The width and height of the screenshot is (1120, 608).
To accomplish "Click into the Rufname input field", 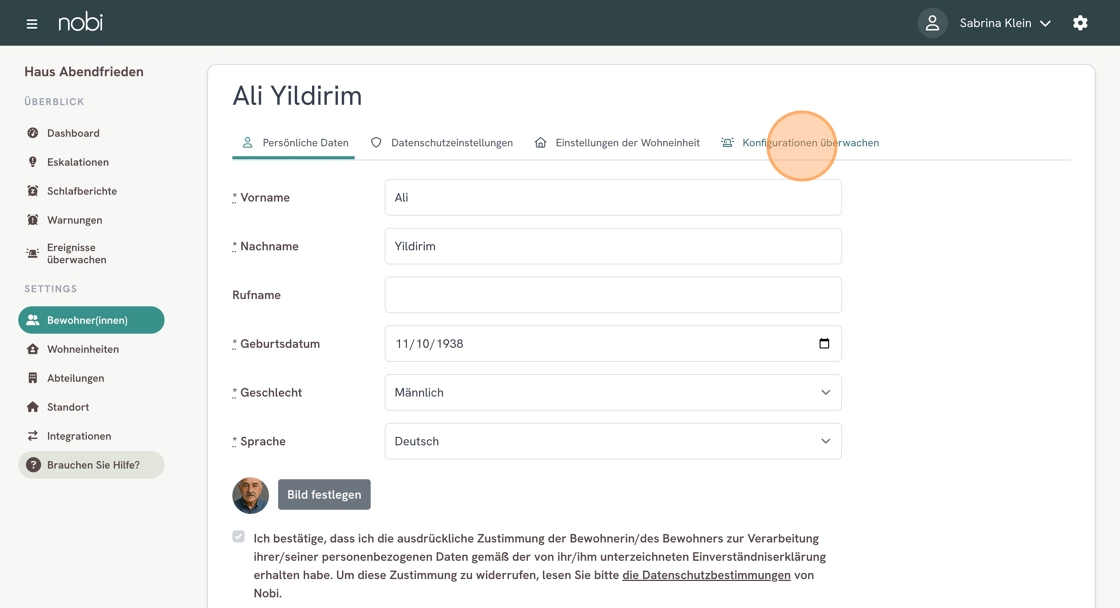I will click(613, 295).
